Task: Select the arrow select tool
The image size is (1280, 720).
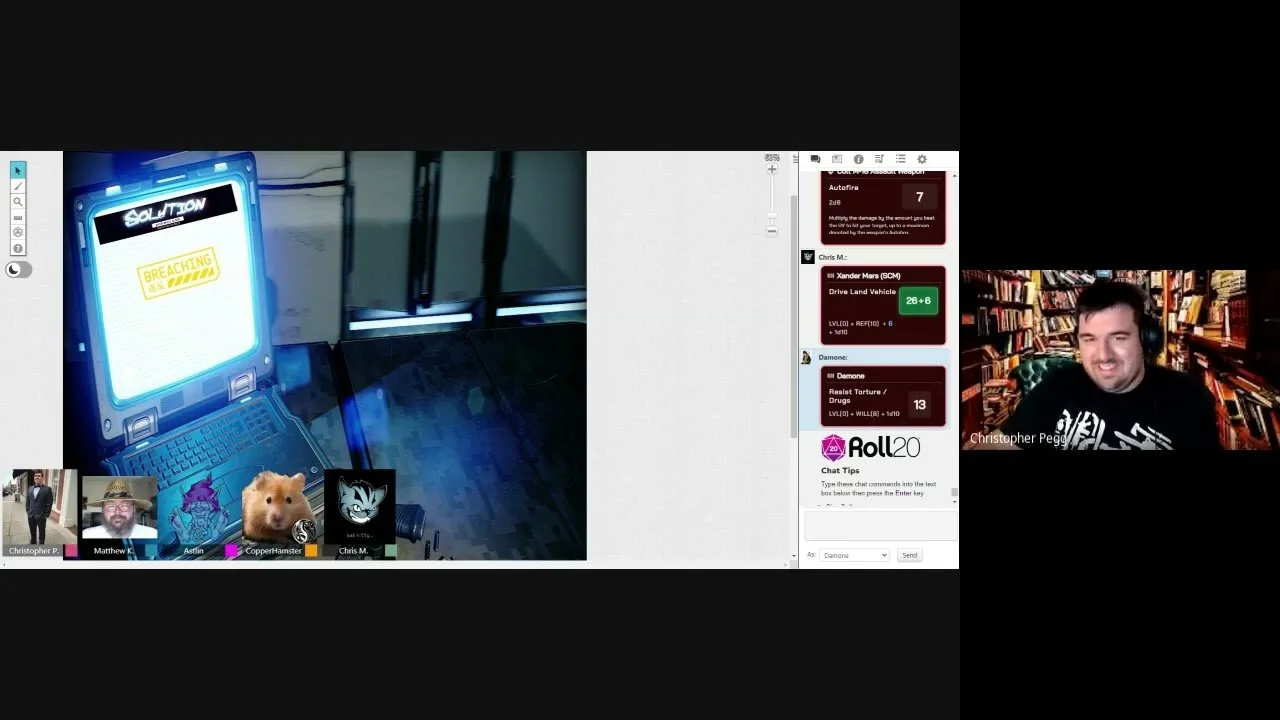Action: pyautogui.click(x=18, y=170)
